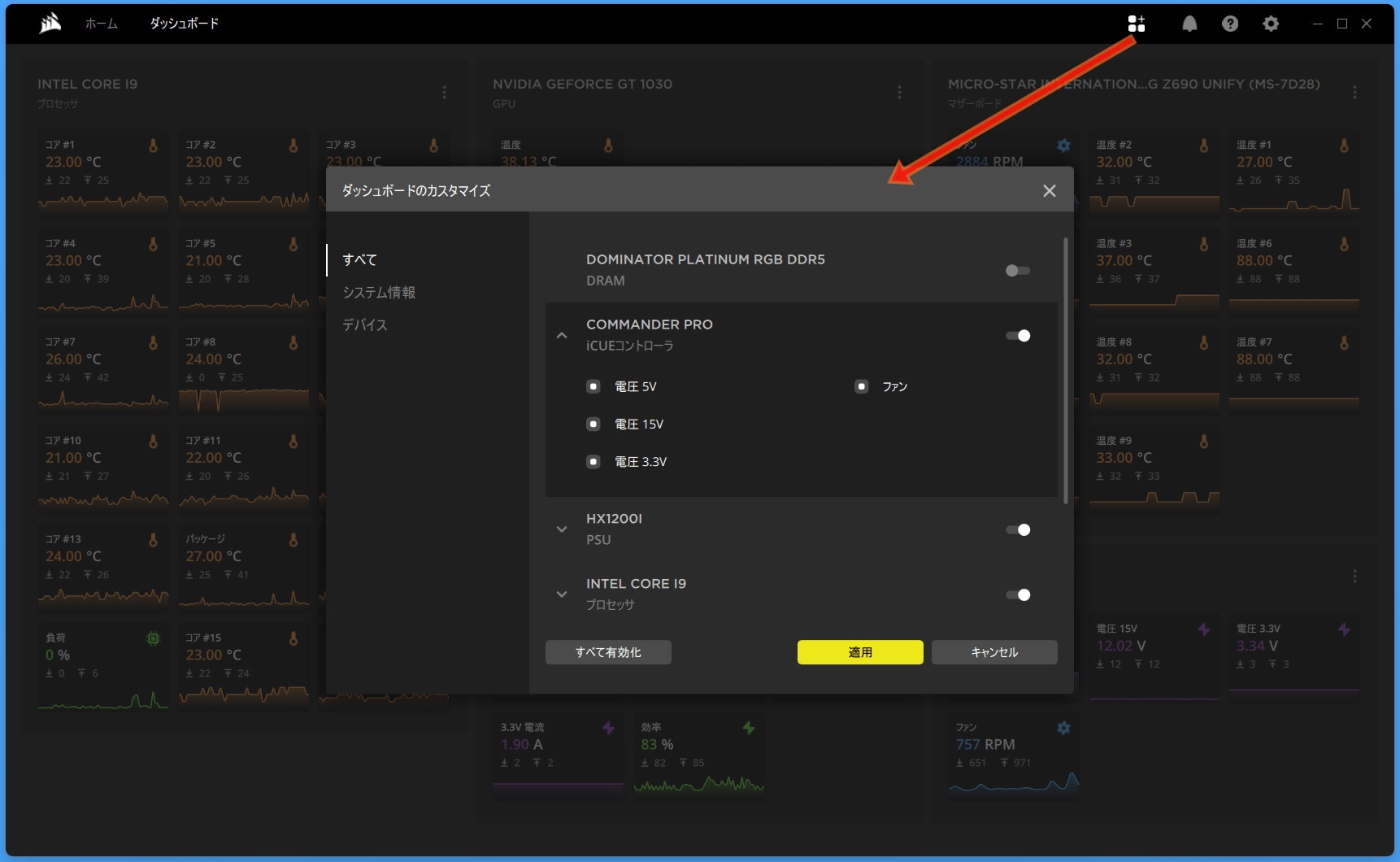Image resolution: width=1400 pixels, height=862 pixels.
Task: Click the thermometer icon on Core #2 tile
Action: (x=293, y=146)
